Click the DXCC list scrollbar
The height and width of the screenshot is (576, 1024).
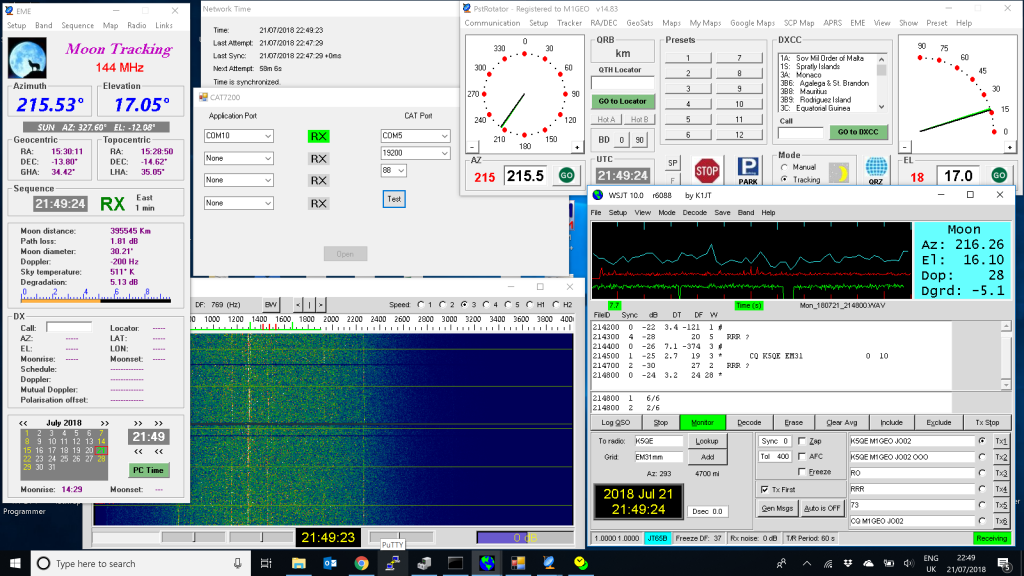coord(882,83)
